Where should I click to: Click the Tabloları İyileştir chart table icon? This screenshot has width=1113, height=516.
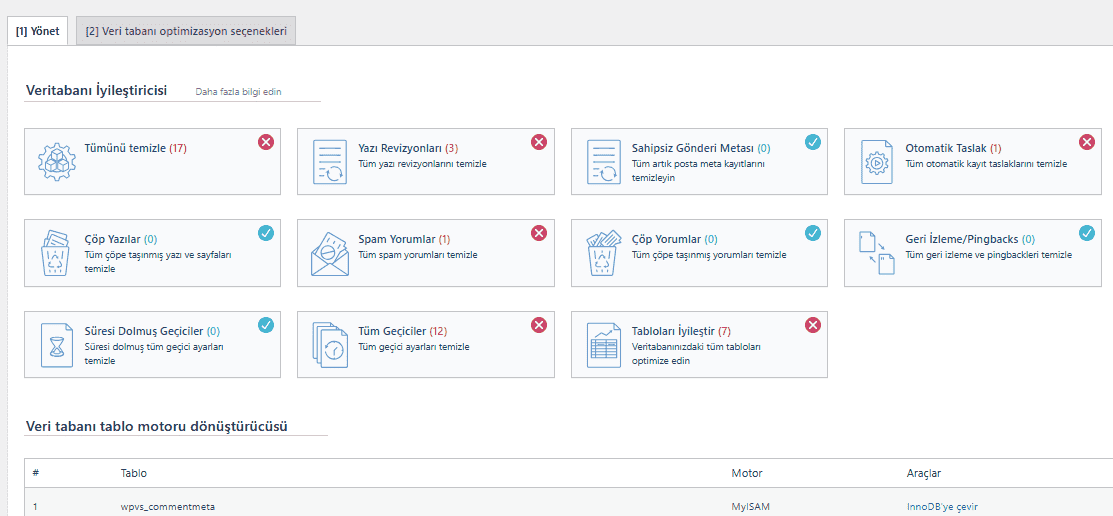coord(603,345)
